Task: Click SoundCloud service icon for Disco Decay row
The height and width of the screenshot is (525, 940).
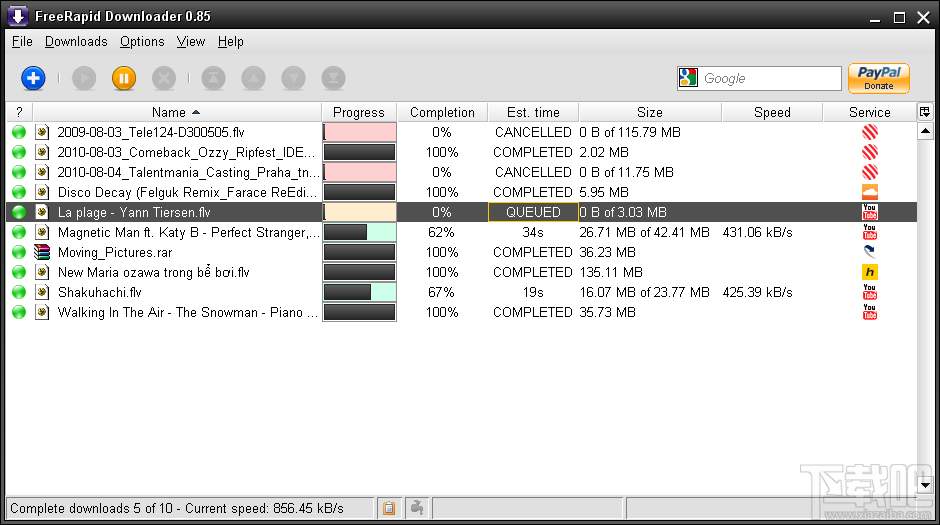Action: [x=869, y=192]
